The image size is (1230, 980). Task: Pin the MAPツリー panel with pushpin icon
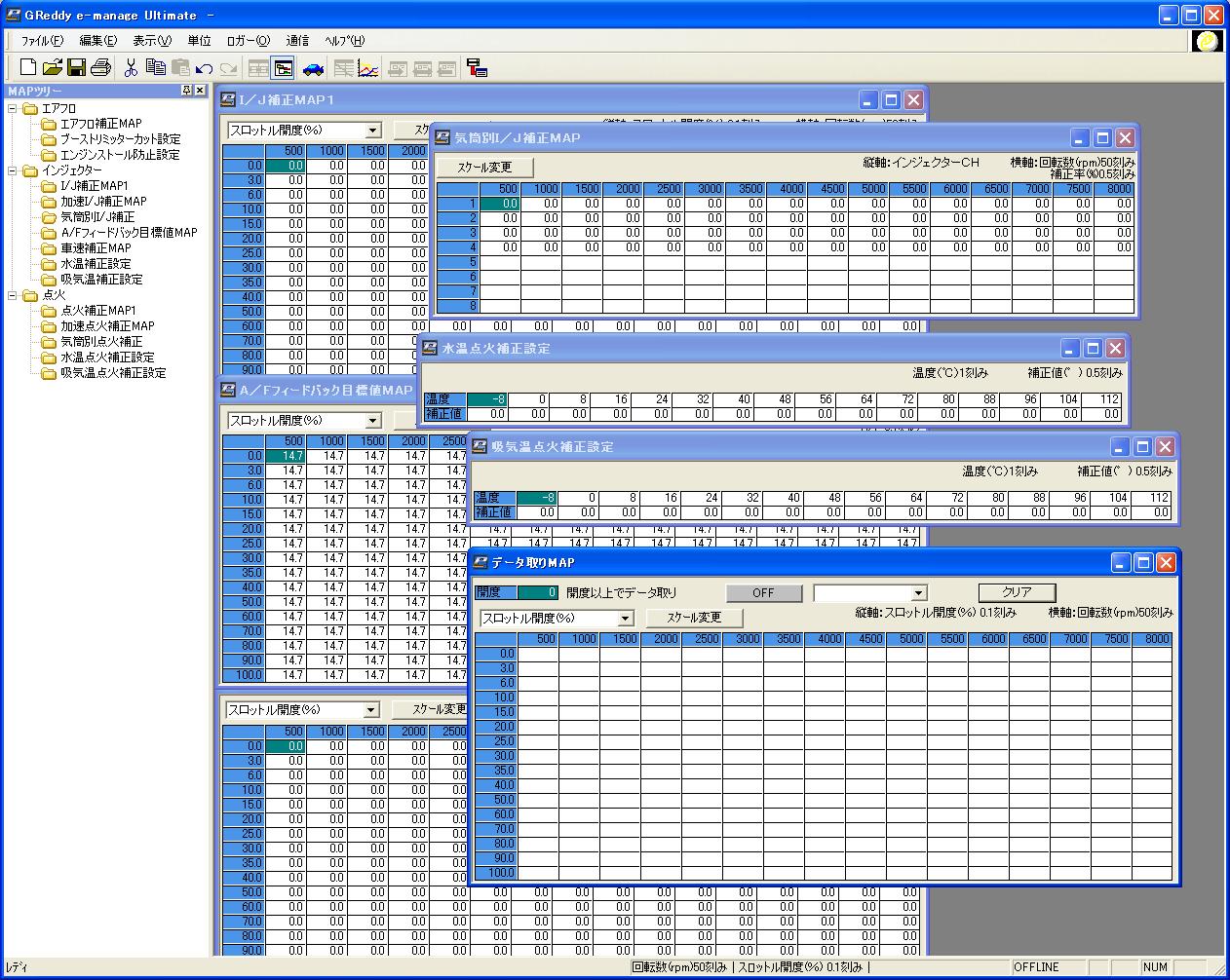(186, 91)
